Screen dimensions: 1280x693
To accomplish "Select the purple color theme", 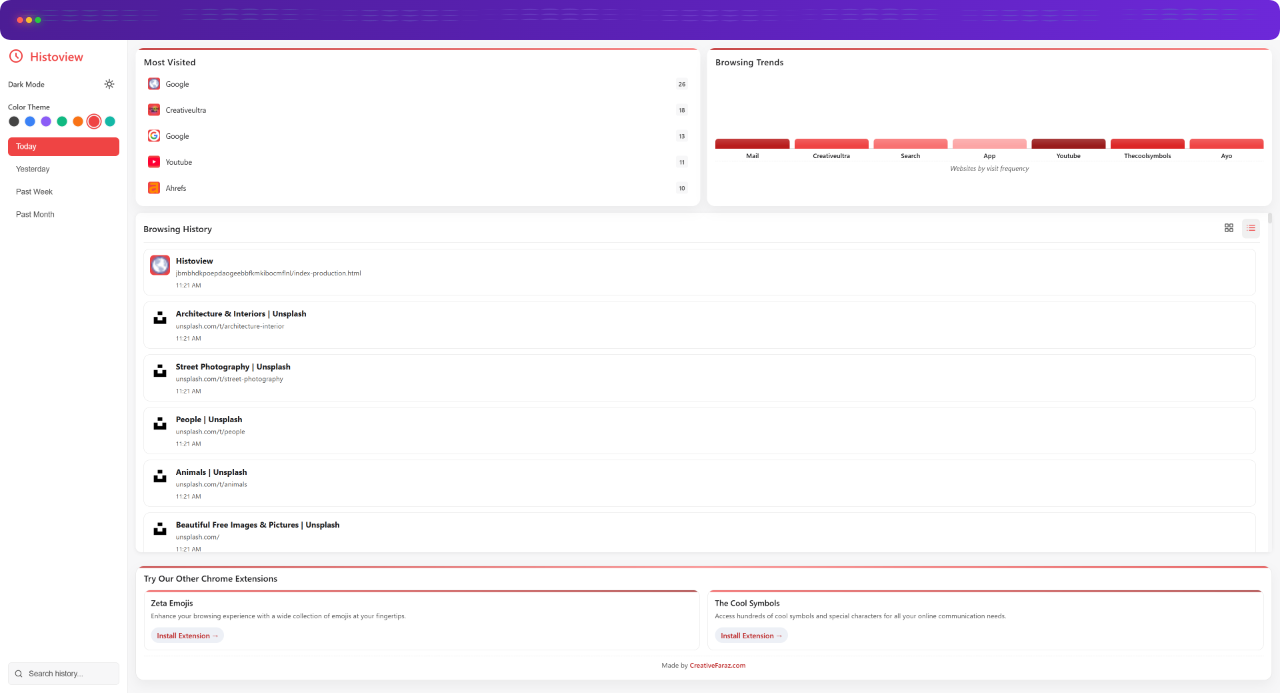I will [46, 121].
